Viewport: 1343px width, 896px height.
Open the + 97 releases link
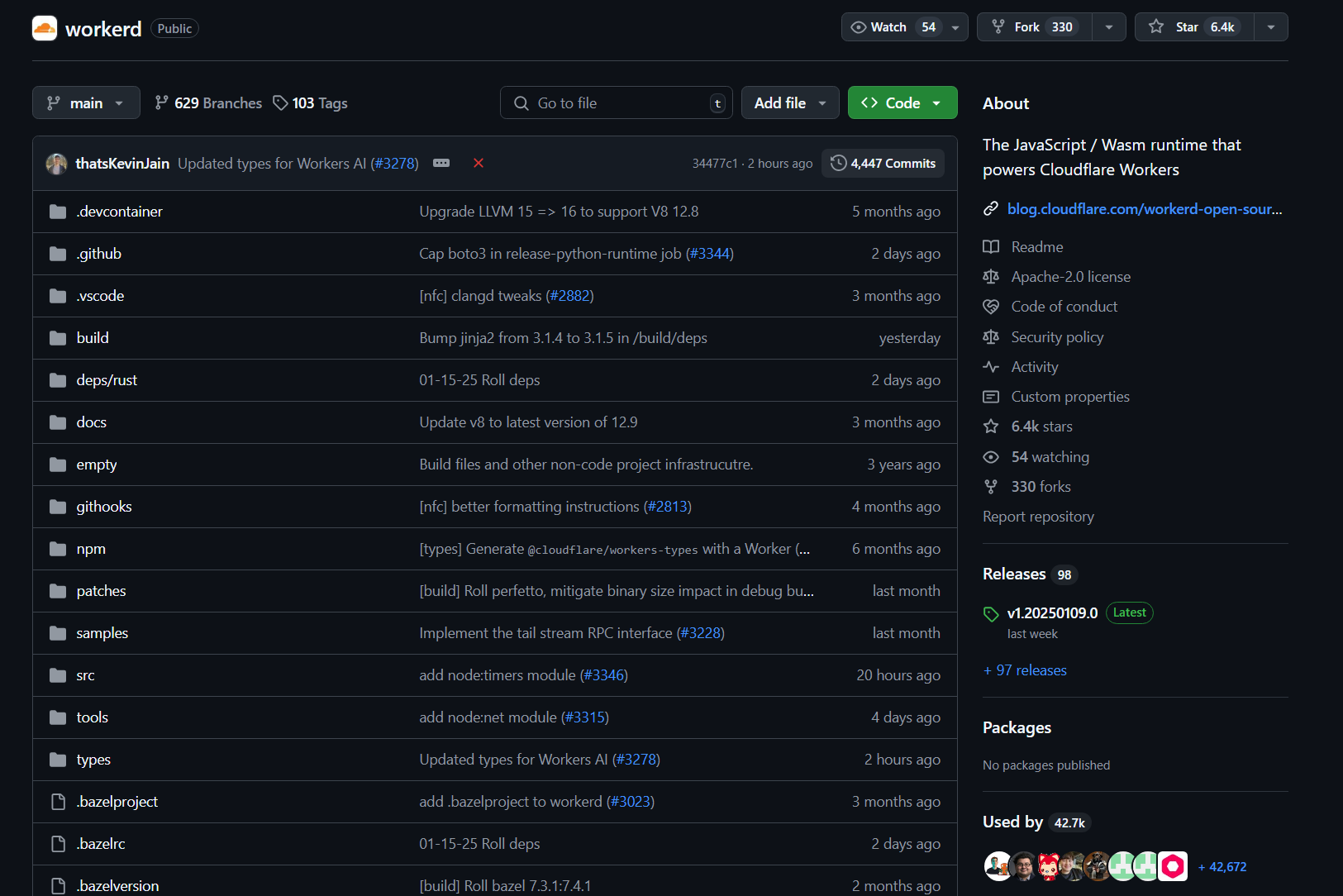click(1025, 670)
